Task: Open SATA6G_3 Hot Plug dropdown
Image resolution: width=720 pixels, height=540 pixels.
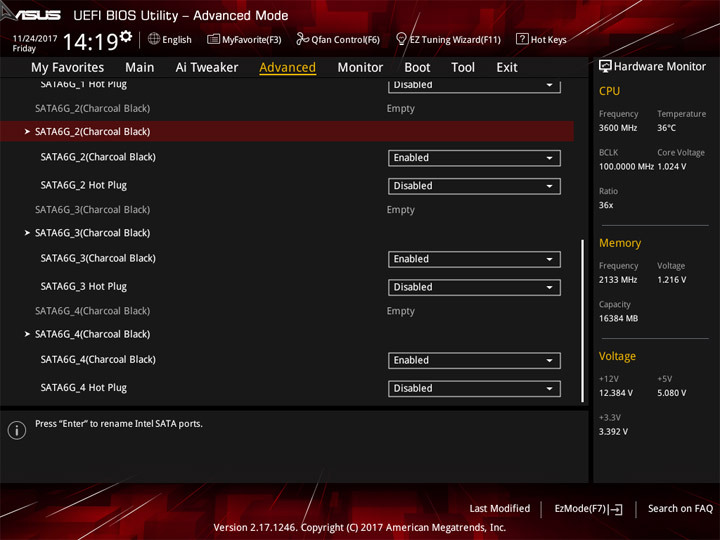Action: coord(474,287)
